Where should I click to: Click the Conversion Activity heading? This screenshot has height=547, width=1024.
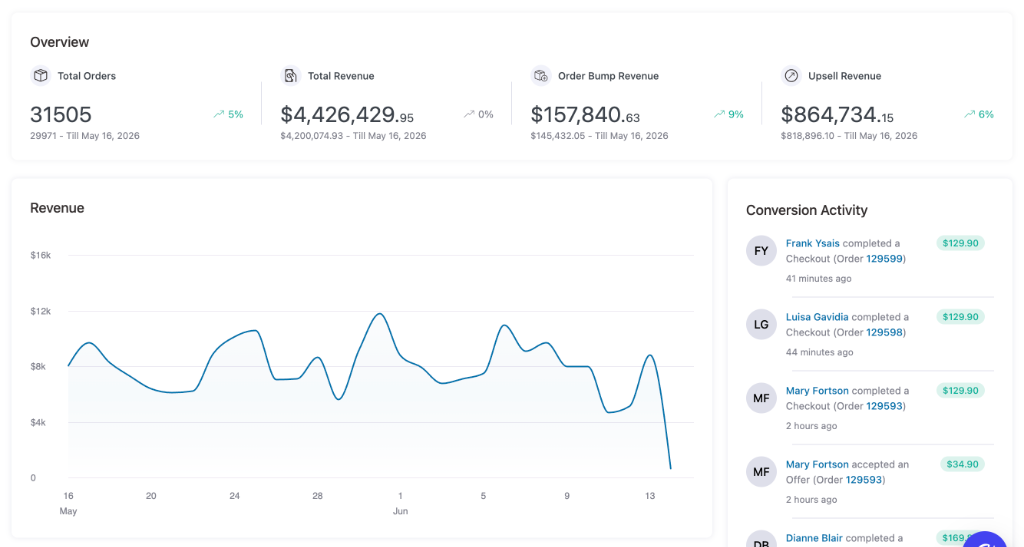(807, 210)
